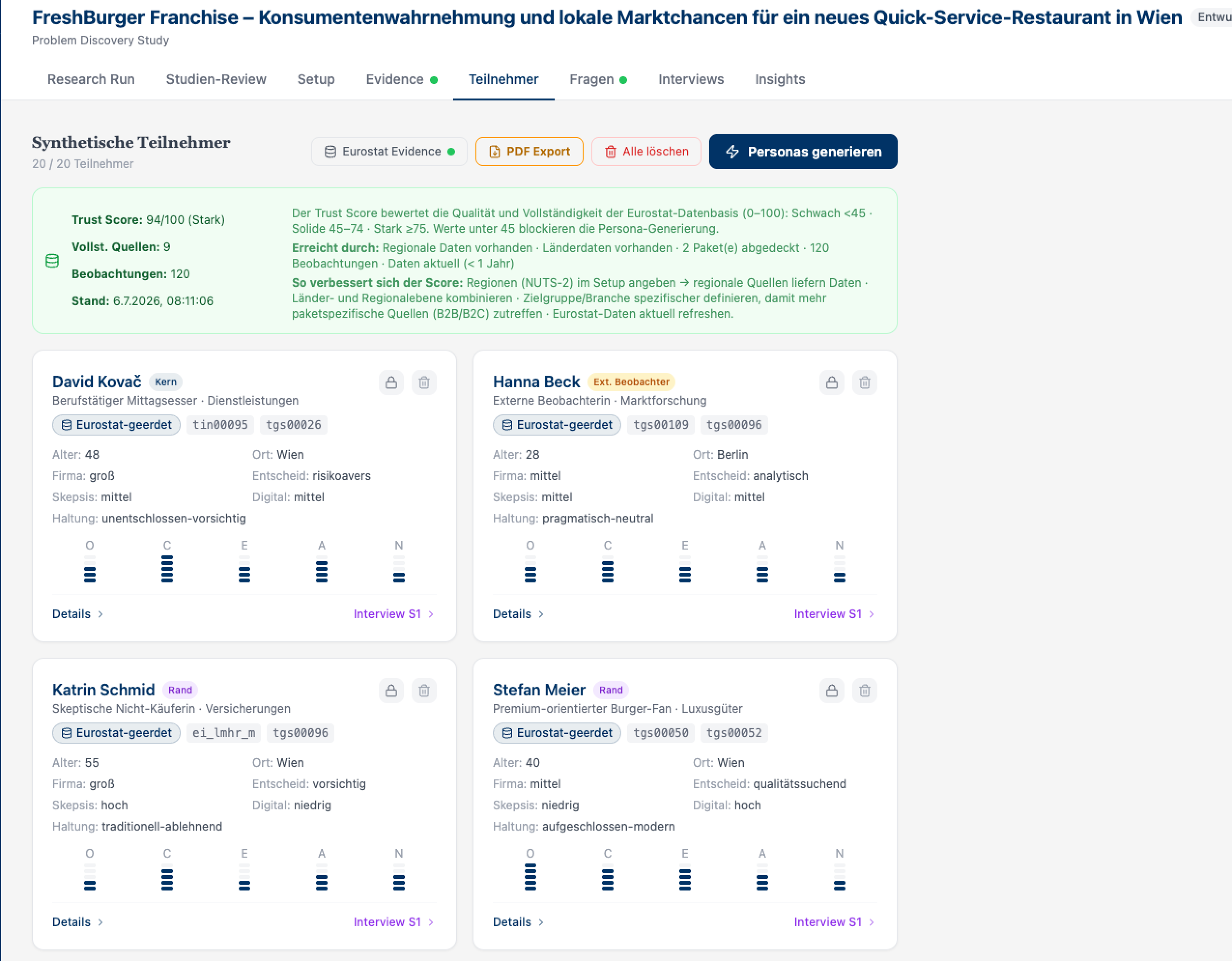Switch to Studien-Review tab
The height and width of the screenshot is (961, 1232).
(x=216, y=80)
